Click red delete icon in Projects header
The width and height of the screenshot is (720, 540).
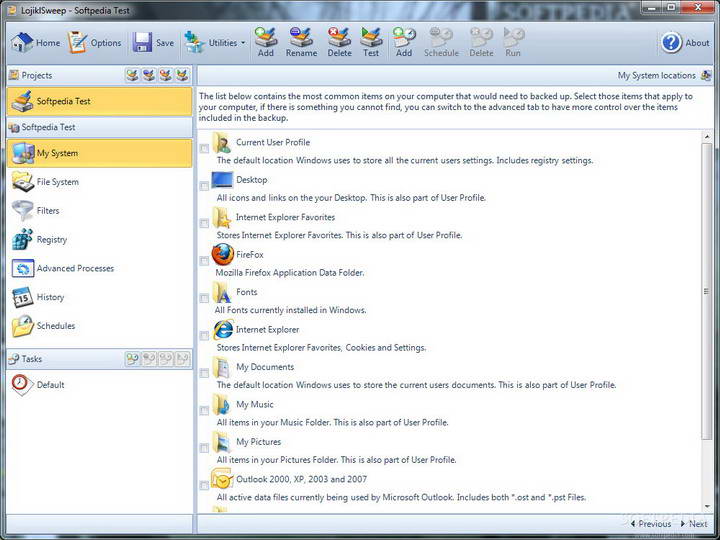[x=166, y=75]
